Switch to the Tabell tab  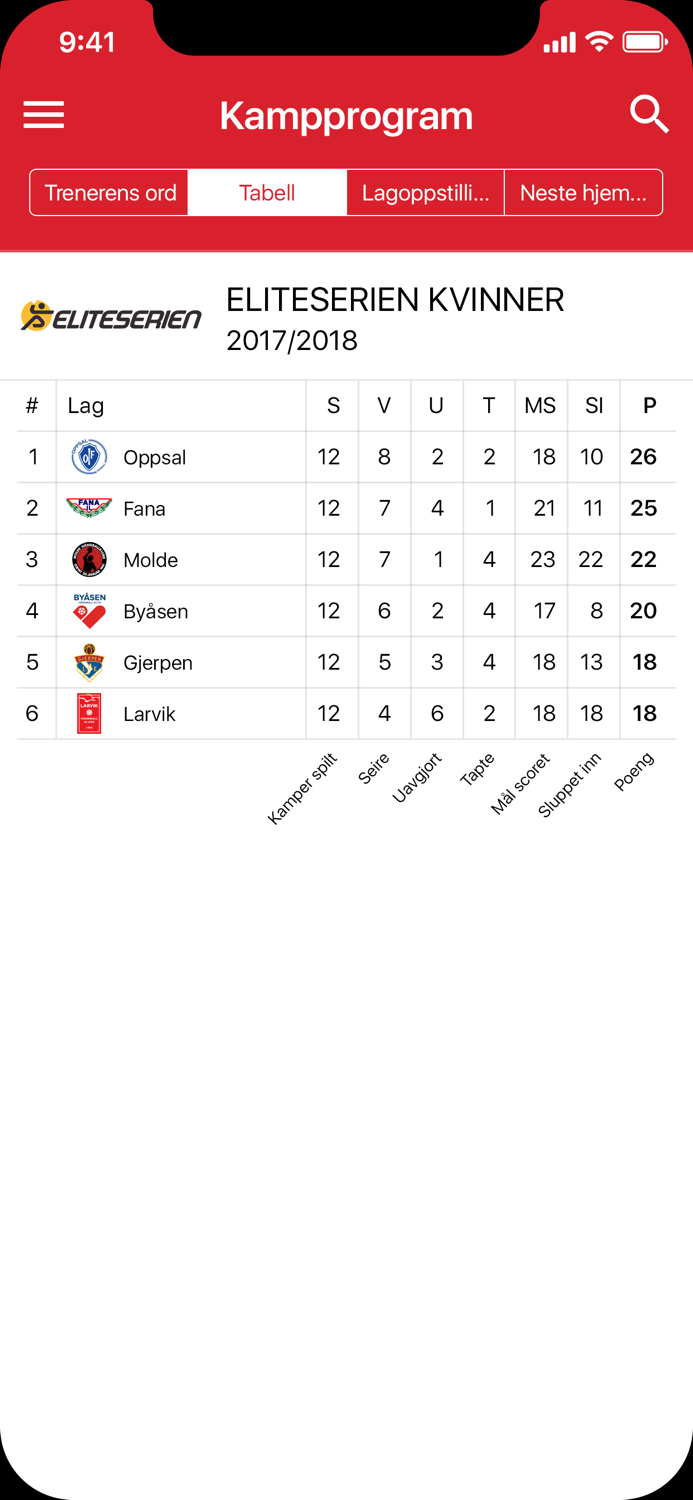pos(267,192)
